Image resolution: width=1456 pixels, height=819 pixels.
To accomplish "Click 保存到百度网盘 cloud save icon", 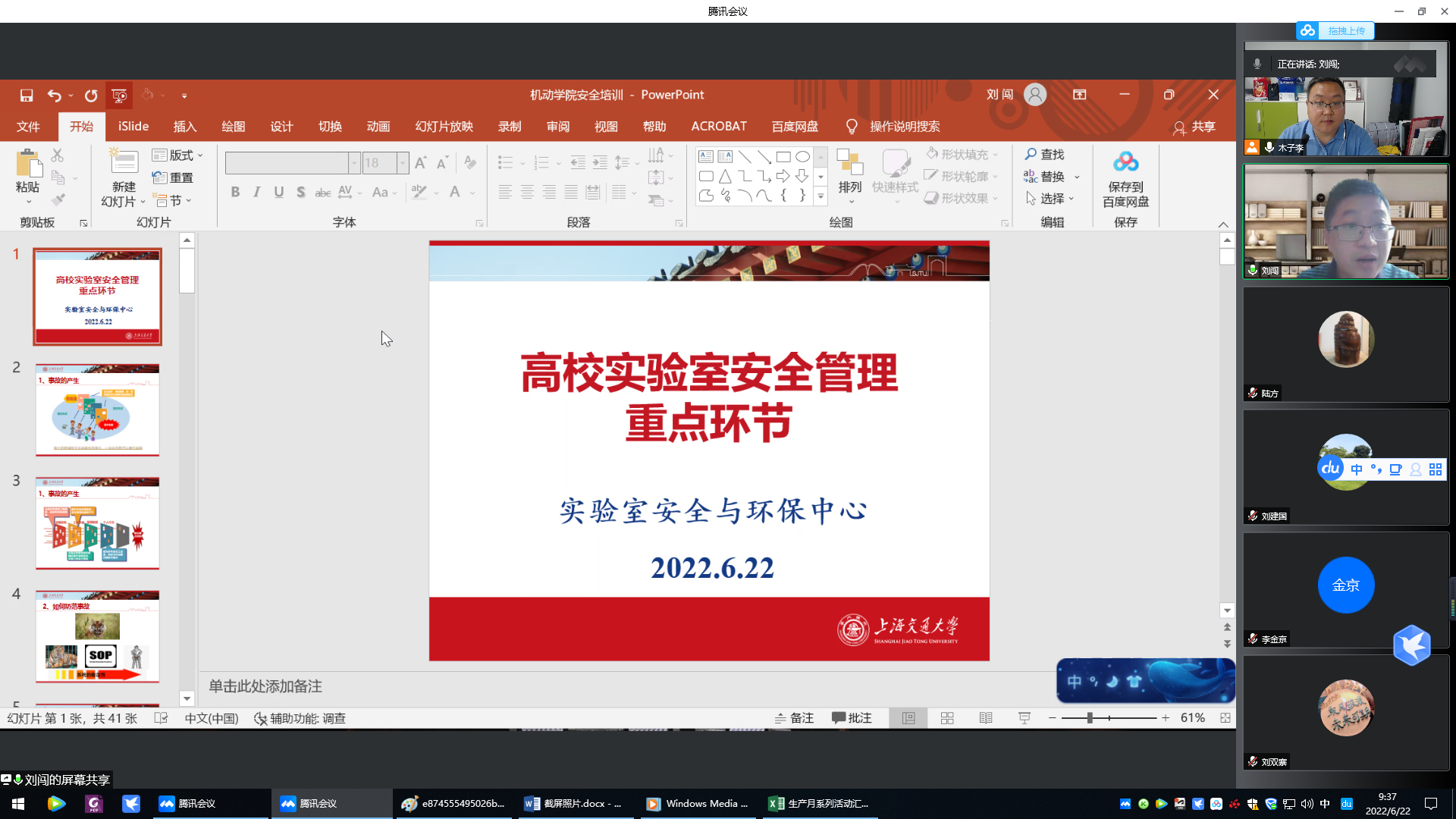I will tap(1125, 163).
